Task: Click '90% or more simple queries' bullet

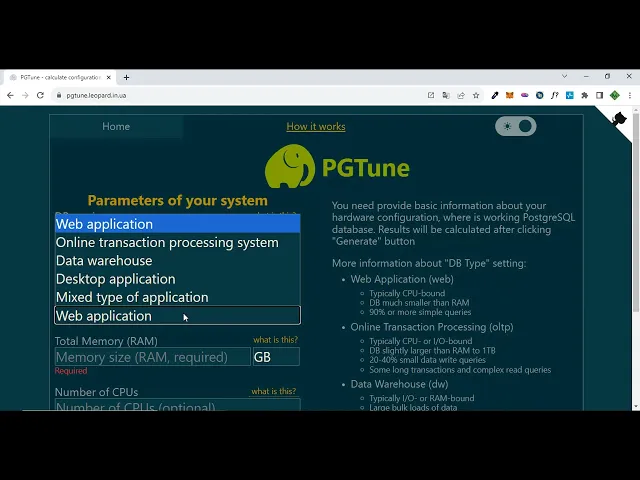Action: (420, 312)
